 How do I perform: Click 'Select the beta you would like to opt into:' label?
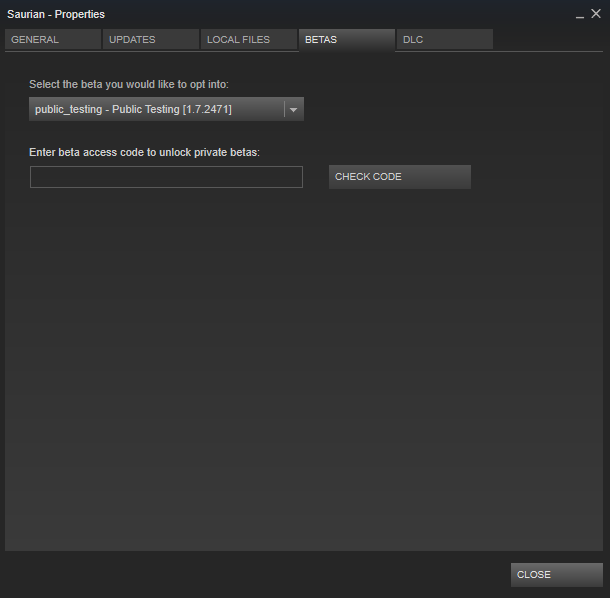129,84
